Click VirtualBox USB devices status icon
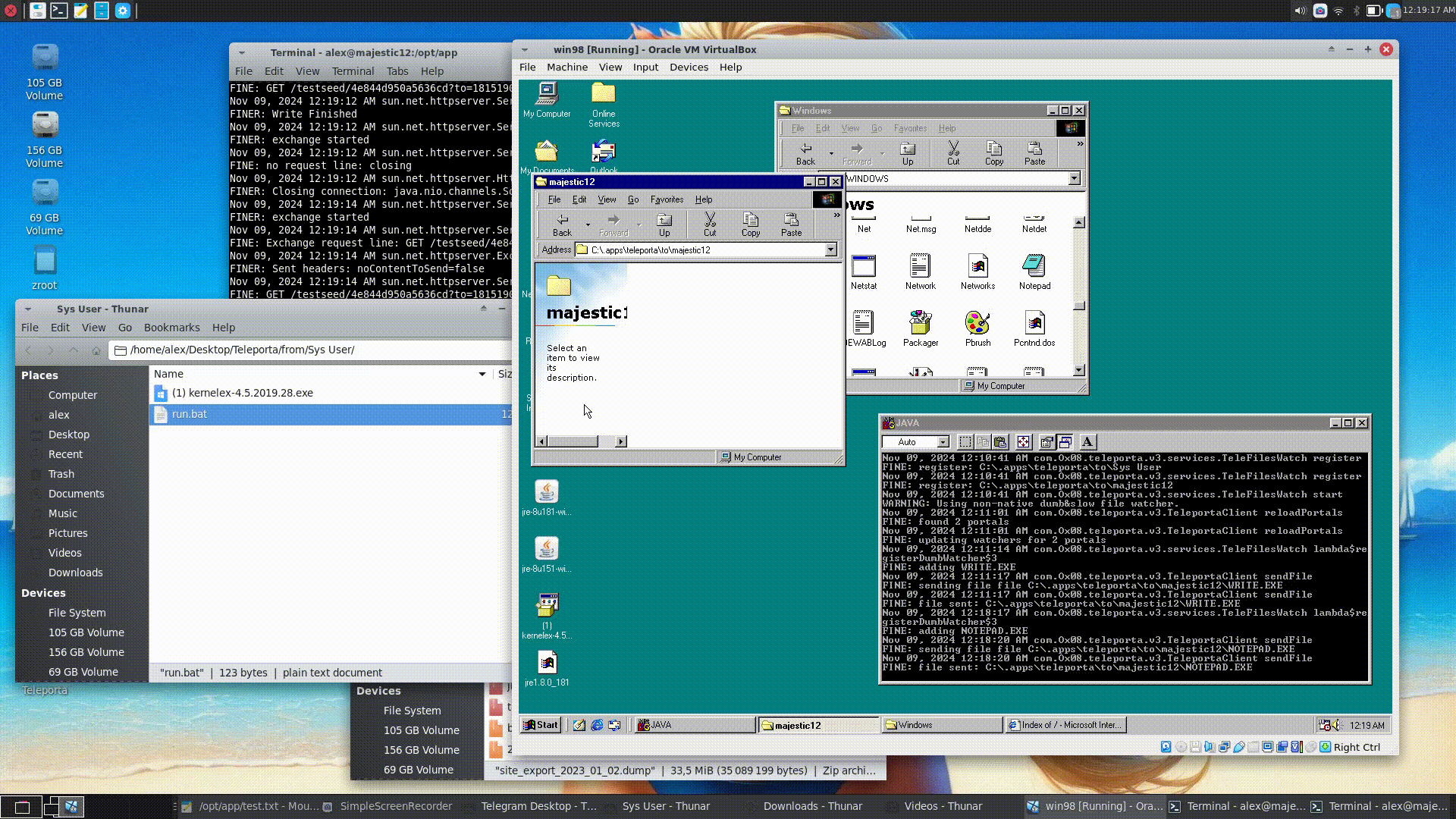The image size is (1456, 819). coord(1238,747)
